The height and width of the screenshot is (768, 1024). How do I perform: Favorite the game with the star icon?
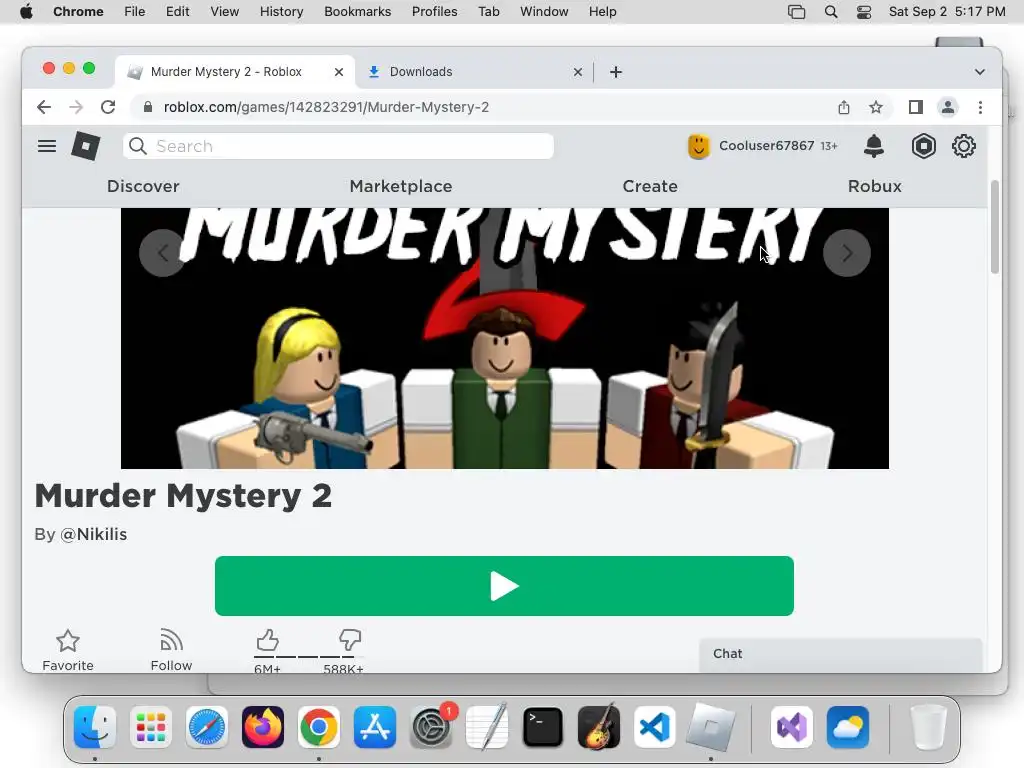click(x=68, y=641)
